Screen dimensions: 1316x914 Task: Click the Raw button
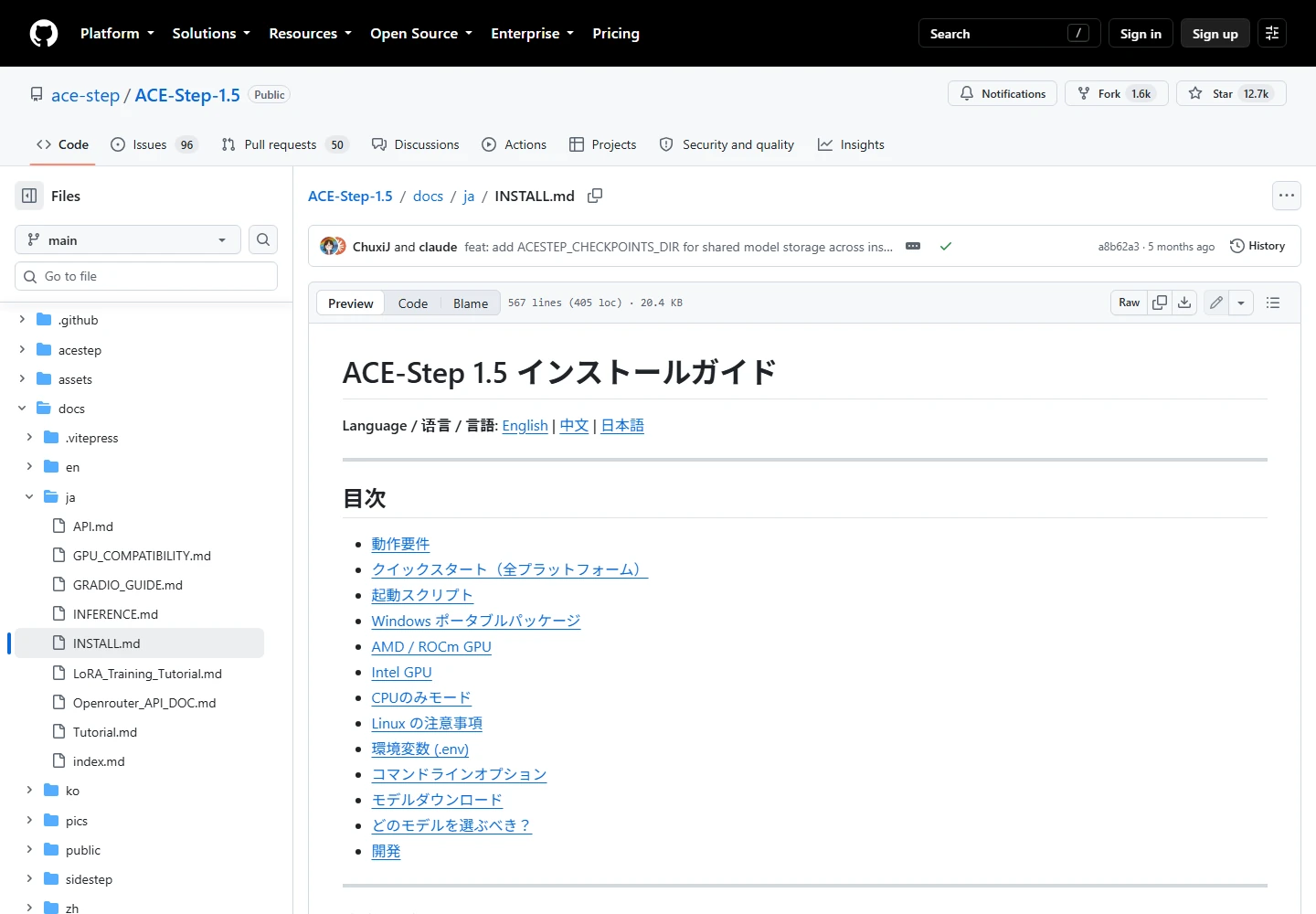tap(1130, 303)
